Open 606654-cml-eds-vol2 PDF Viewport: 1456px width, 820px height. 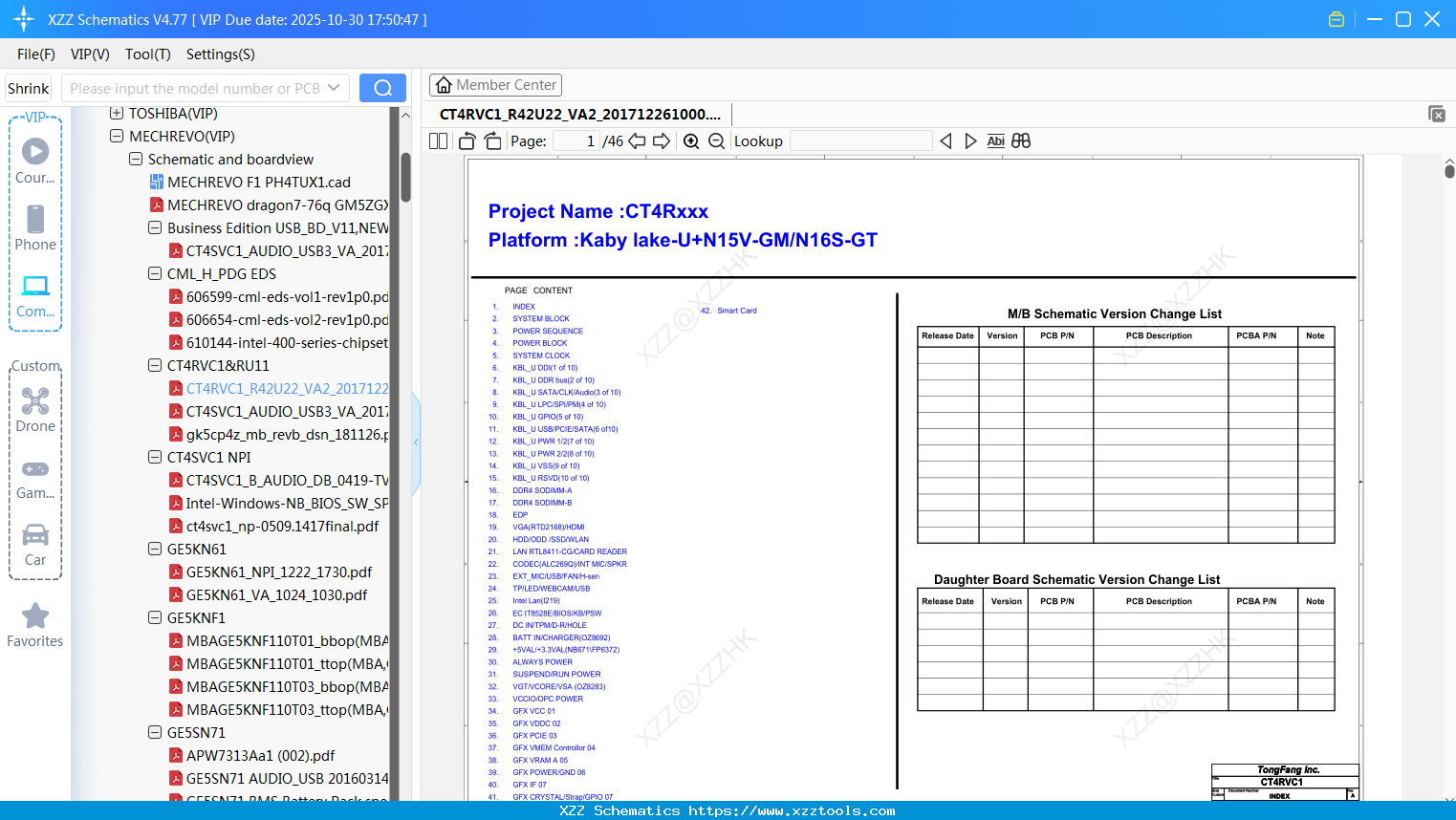pyautogui.click(x=278, y=320)
